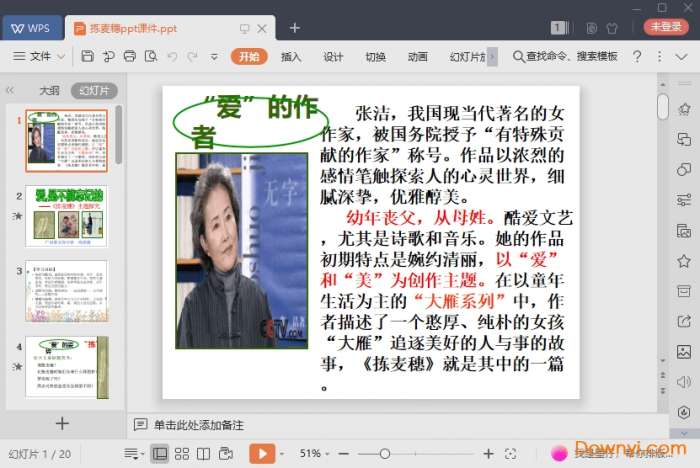Click the zoom slider handle
The image size is (700, 468).
pyautogui.click(x=384, y=454)
